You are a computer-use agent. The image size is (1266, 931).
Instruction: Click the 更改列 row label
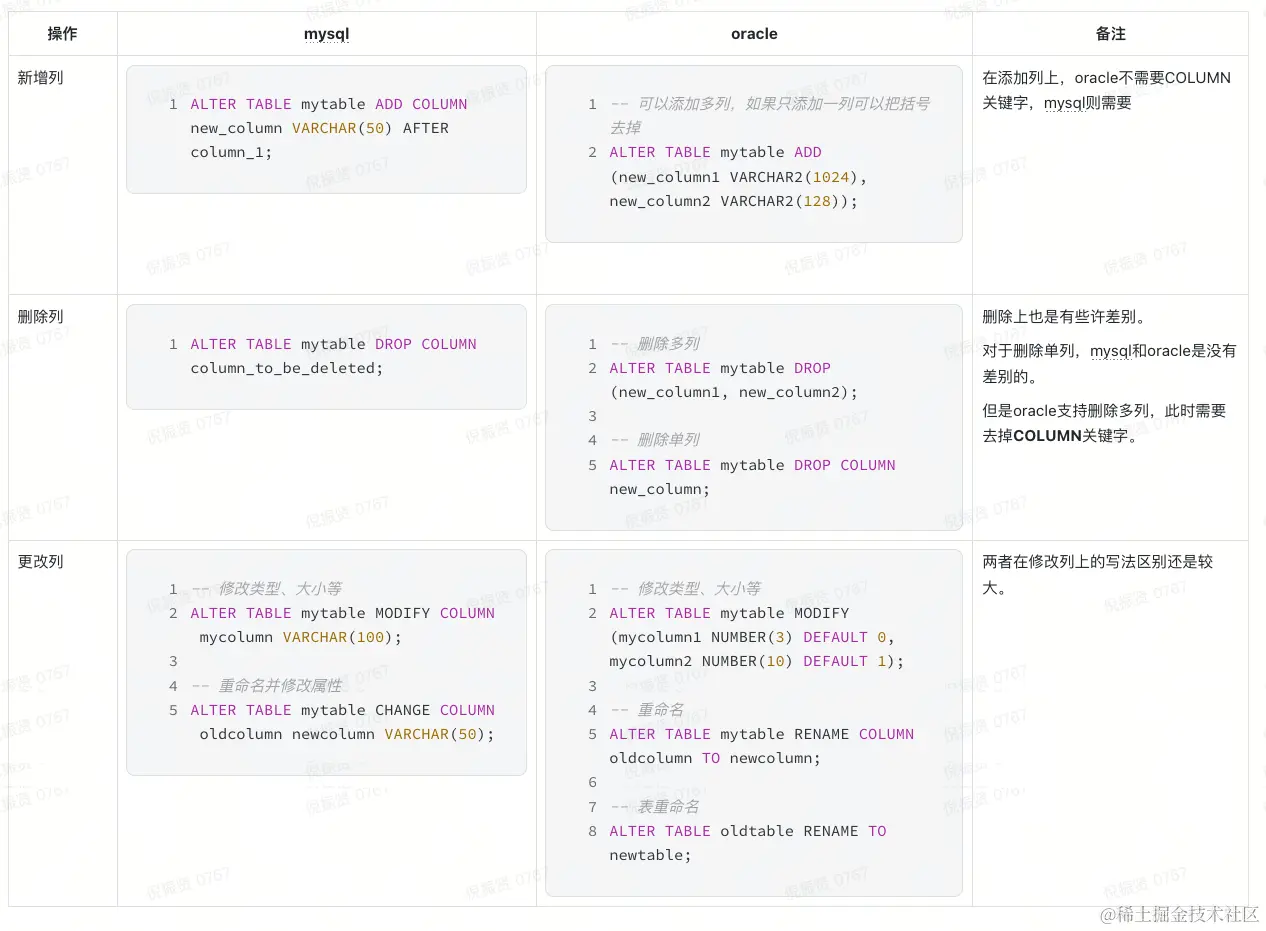(40, 561)
